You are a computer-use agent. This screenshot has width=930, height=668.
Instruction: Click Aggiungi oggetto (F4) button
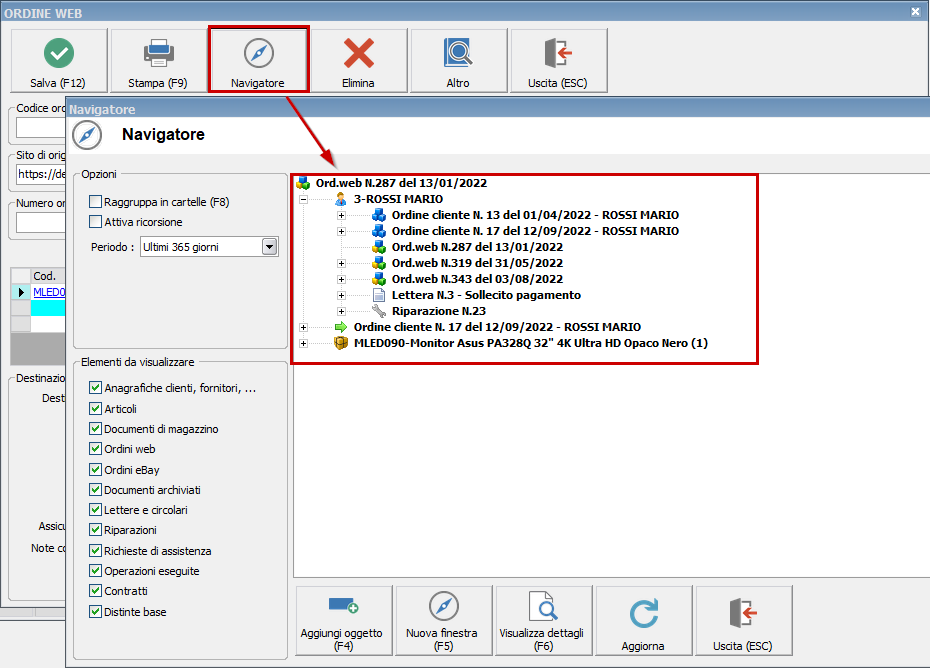343,621
